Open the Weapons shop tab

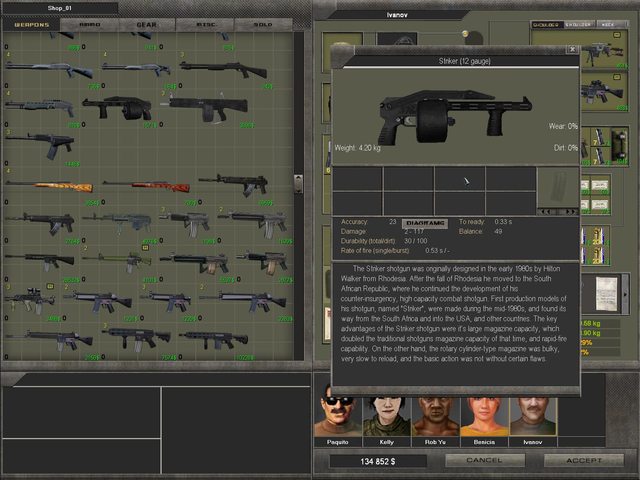click(31, 25)
